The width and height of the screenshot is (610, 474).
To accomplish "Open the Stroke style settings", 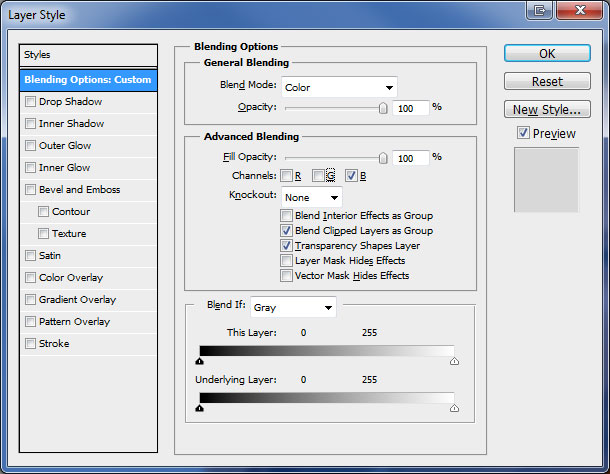I will point(54,344).
